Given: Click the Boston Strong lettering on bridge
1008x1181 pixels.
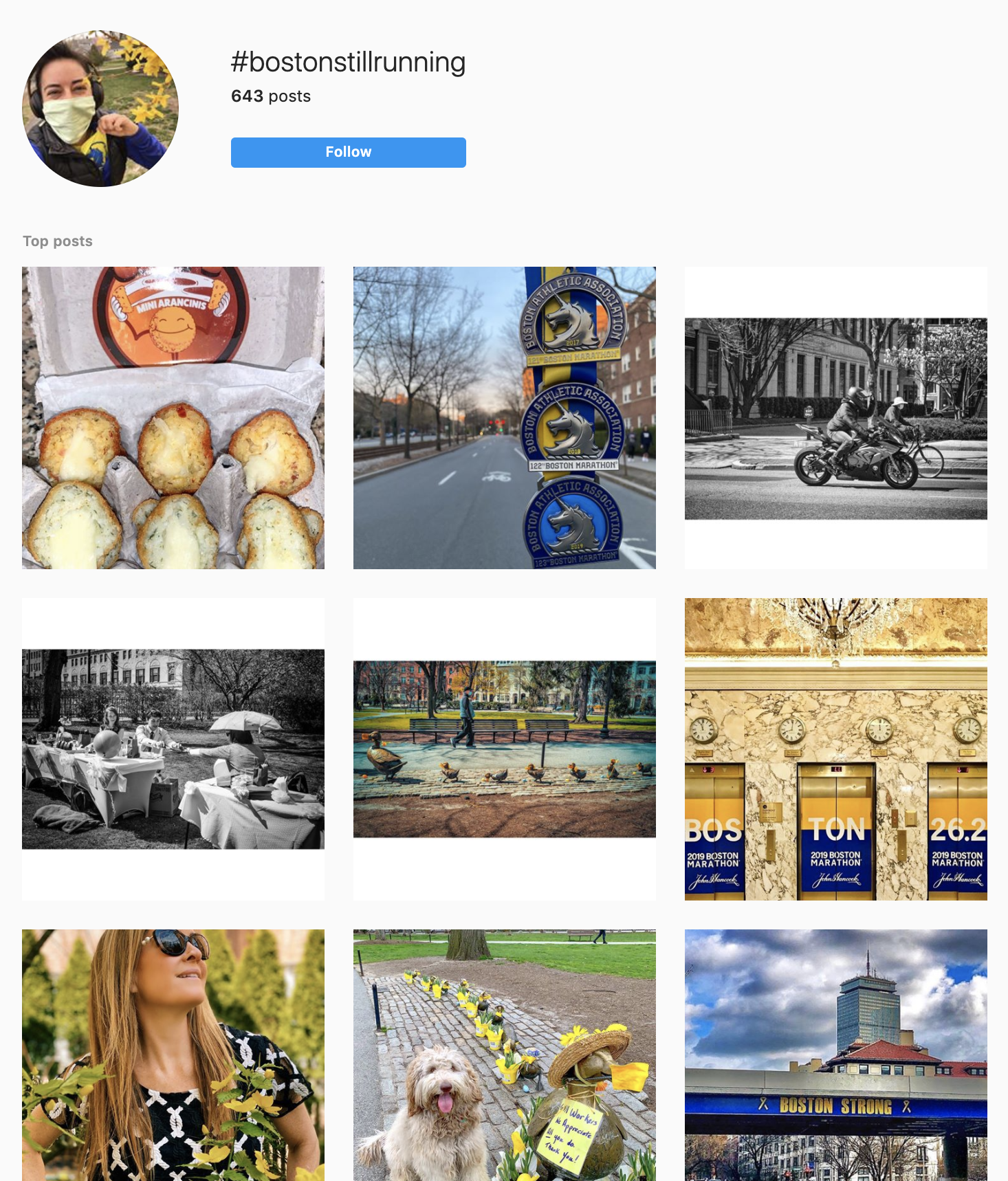Looking at the screenshot, I should pyautogui.click(x=835, y=1106).
